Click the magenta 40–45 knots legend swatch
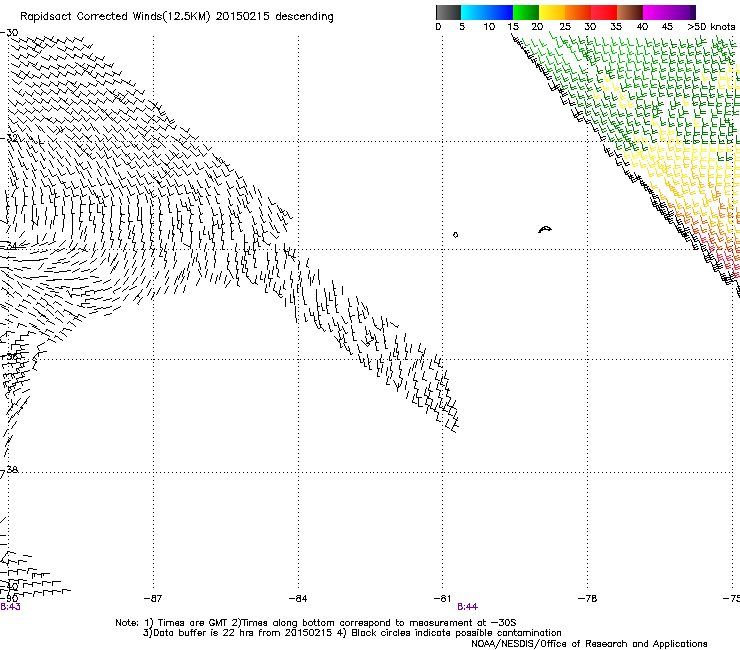This screenshot has height=650, width=740. (656, 12)
